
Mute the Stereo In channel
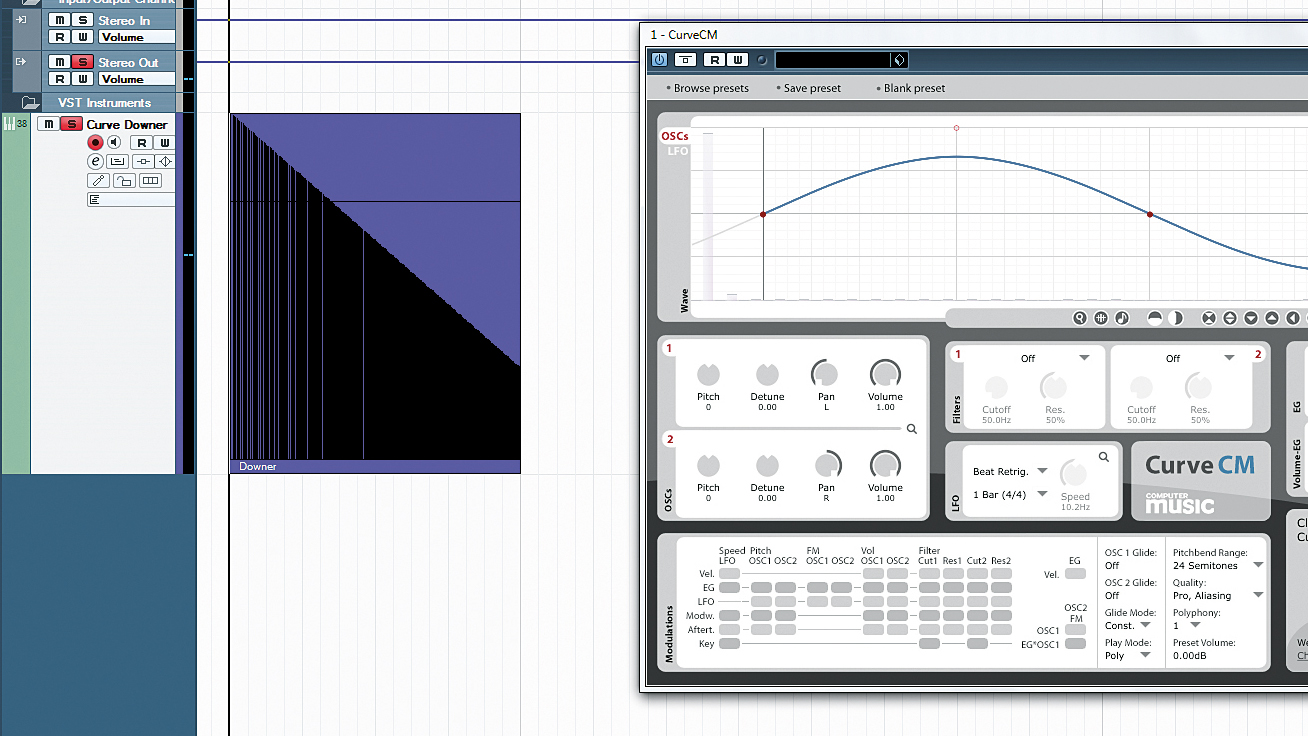coord(61,21)
